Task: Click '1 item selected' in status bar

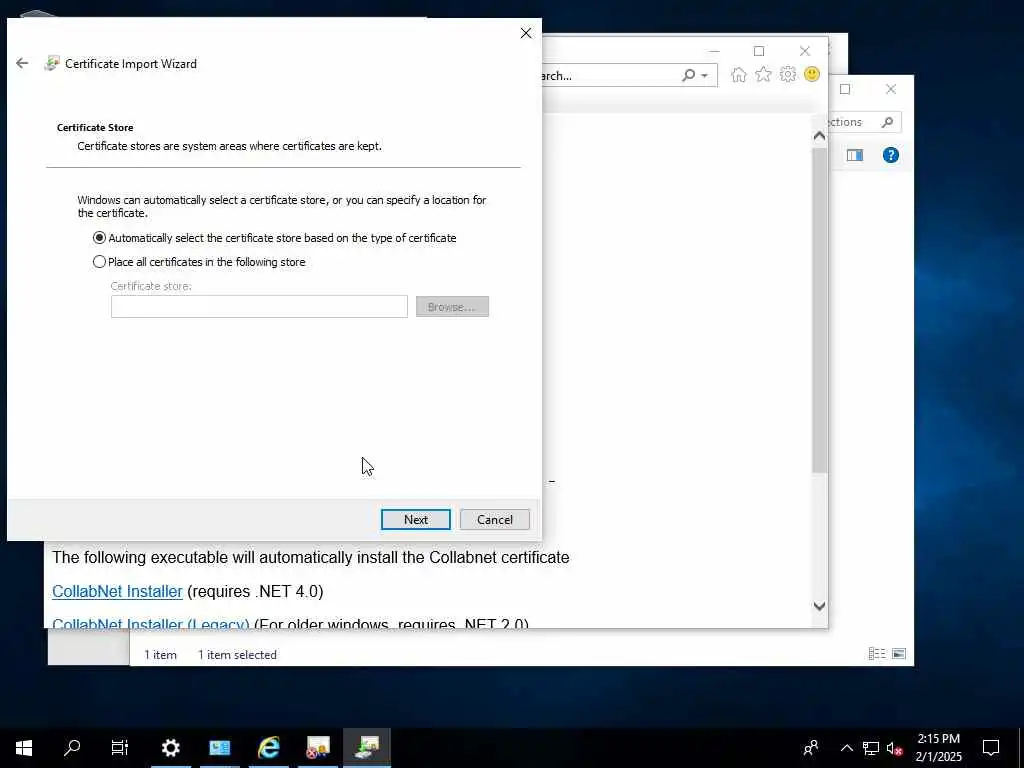Action: point(237,654)
